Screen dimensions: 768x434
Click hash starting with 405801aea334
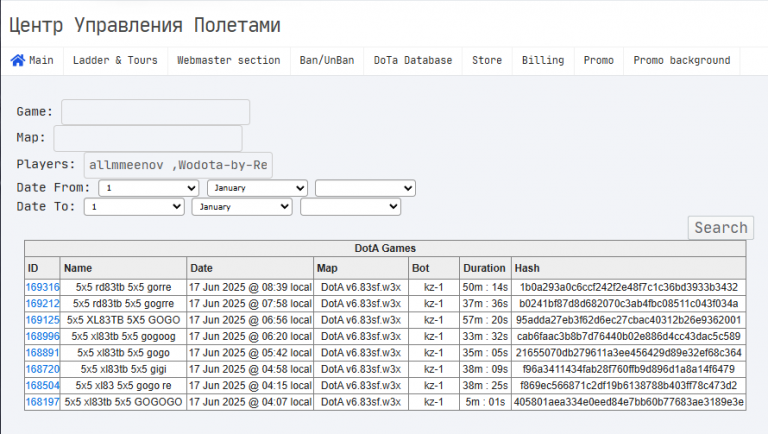pyautogui.click(x=629, y=402)
